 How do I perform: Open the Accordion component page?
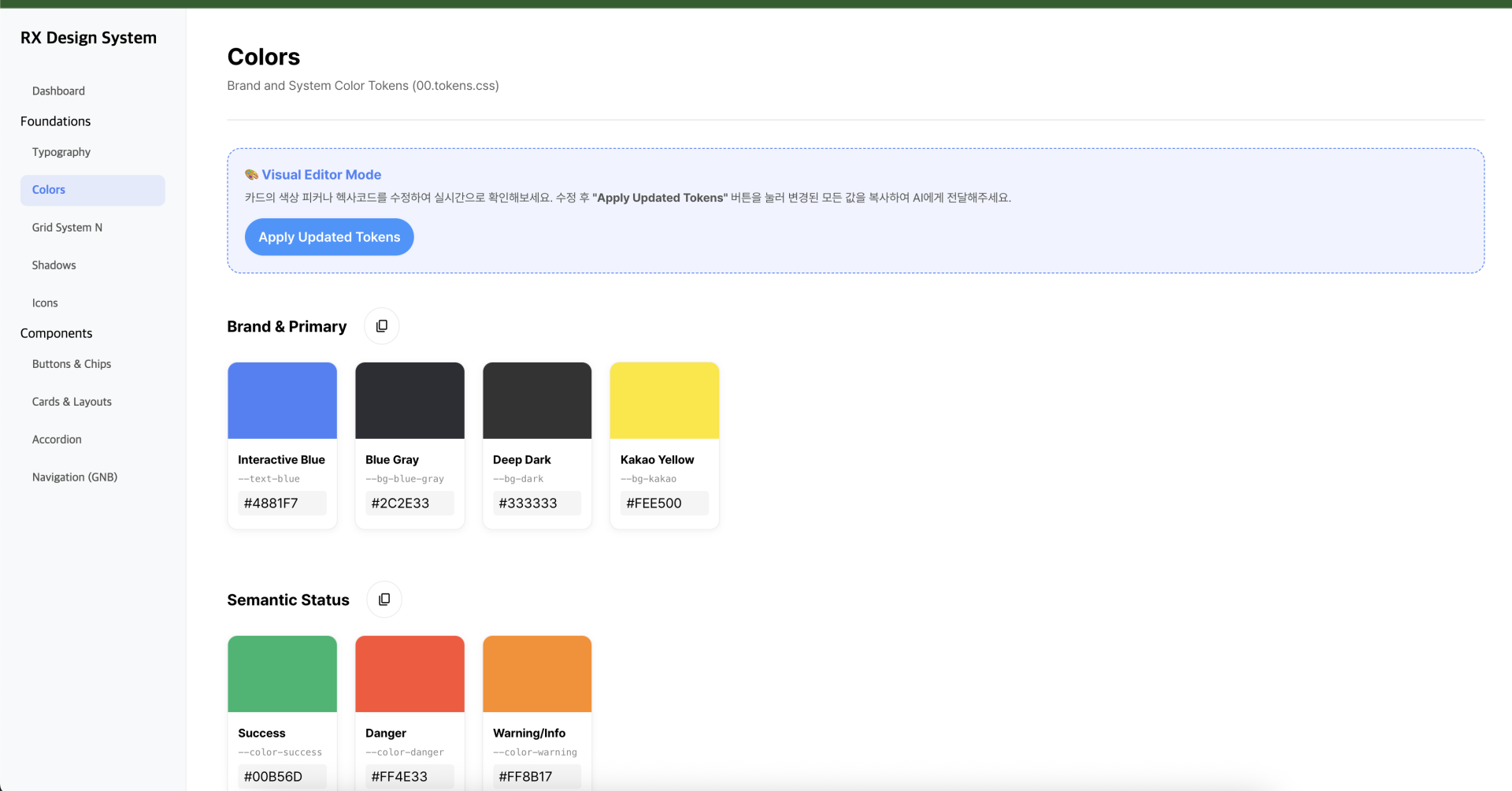pos(57,440)
